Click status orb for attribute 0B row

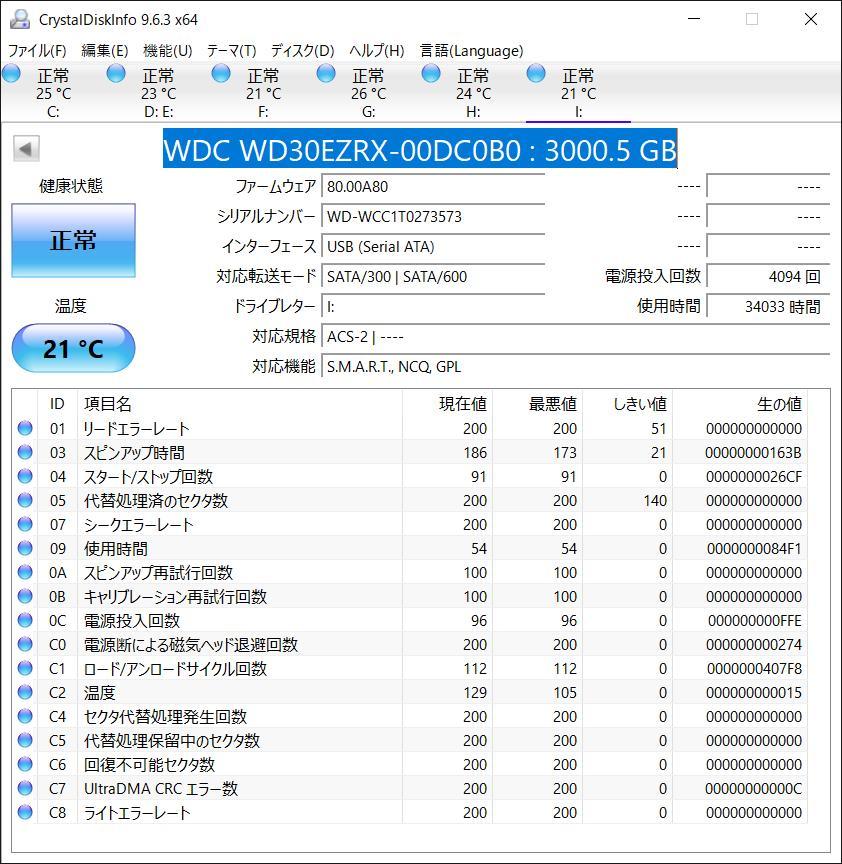25,596
